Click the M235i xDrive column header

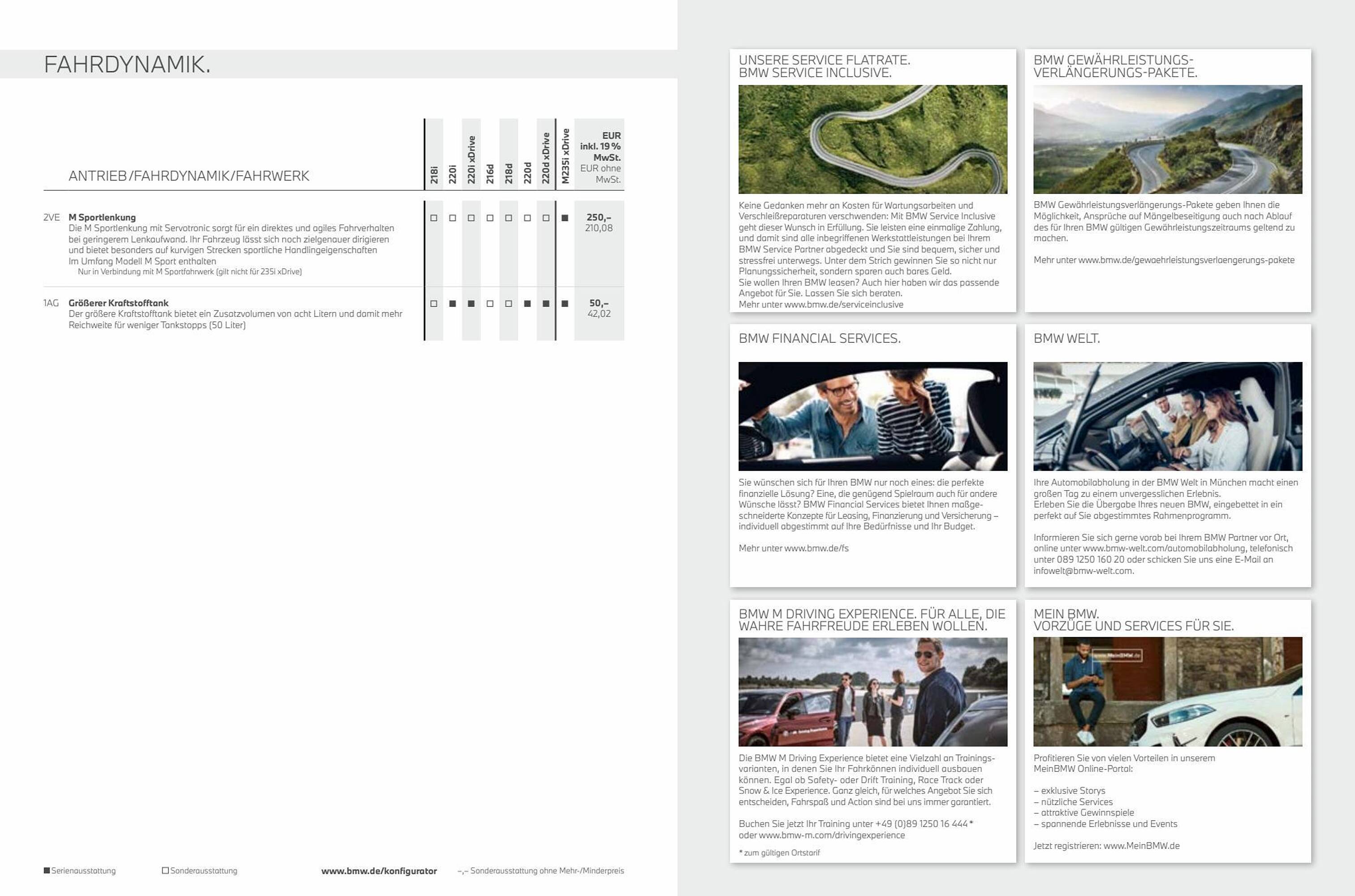point(565,156)
